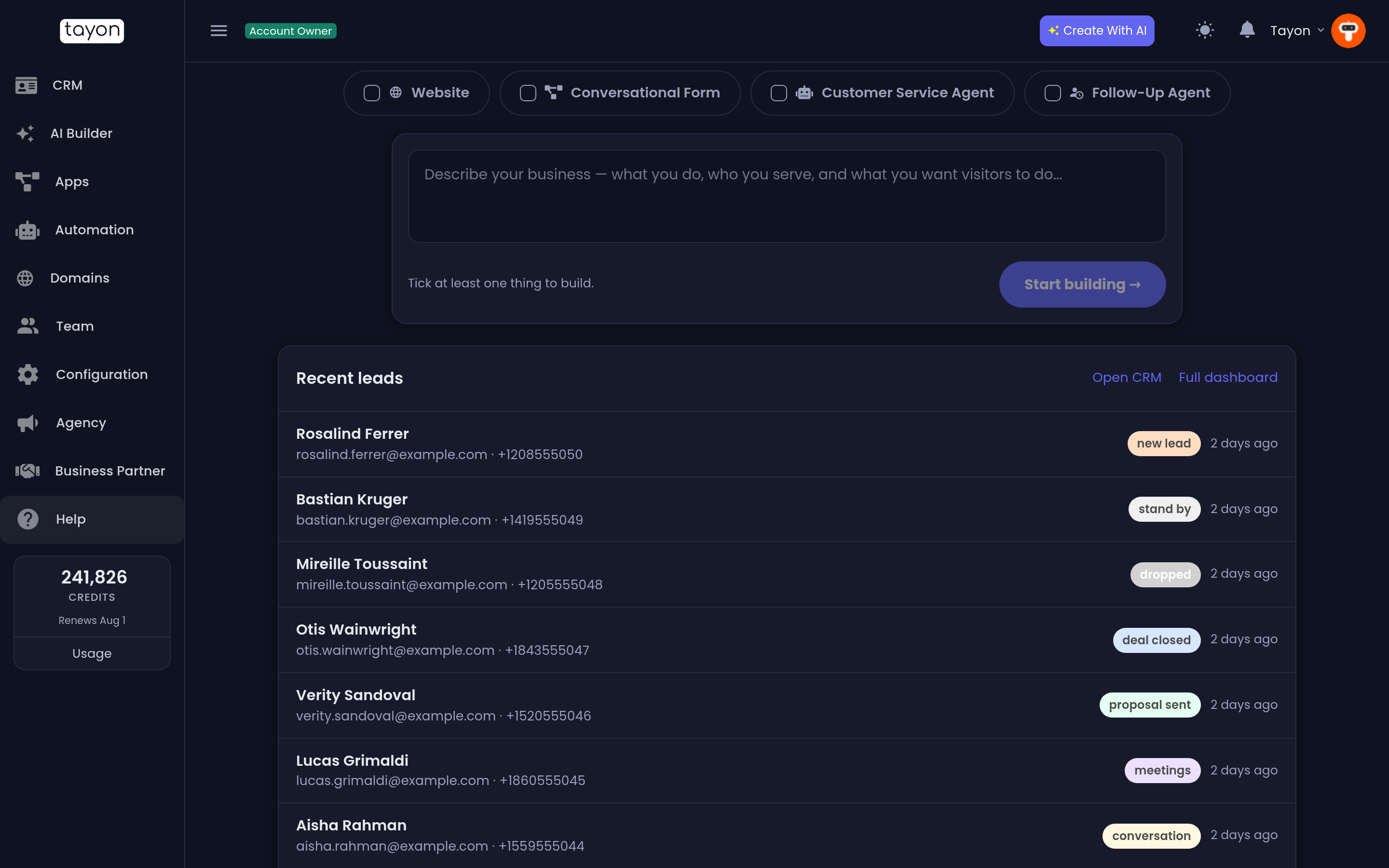Open the Domains globe icon
The width and height of the screenshot is (1389, 868).
click(25, 278)
